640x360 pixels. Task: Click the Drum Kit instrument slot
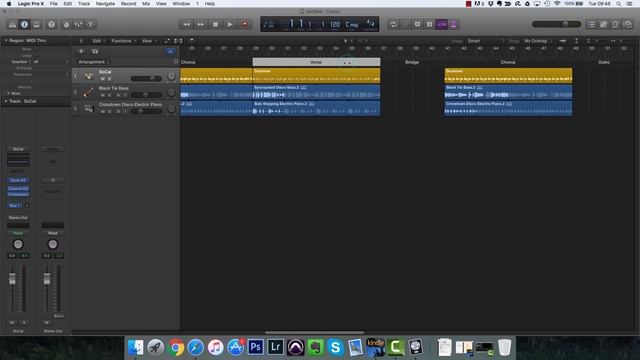tap(18, 180)
